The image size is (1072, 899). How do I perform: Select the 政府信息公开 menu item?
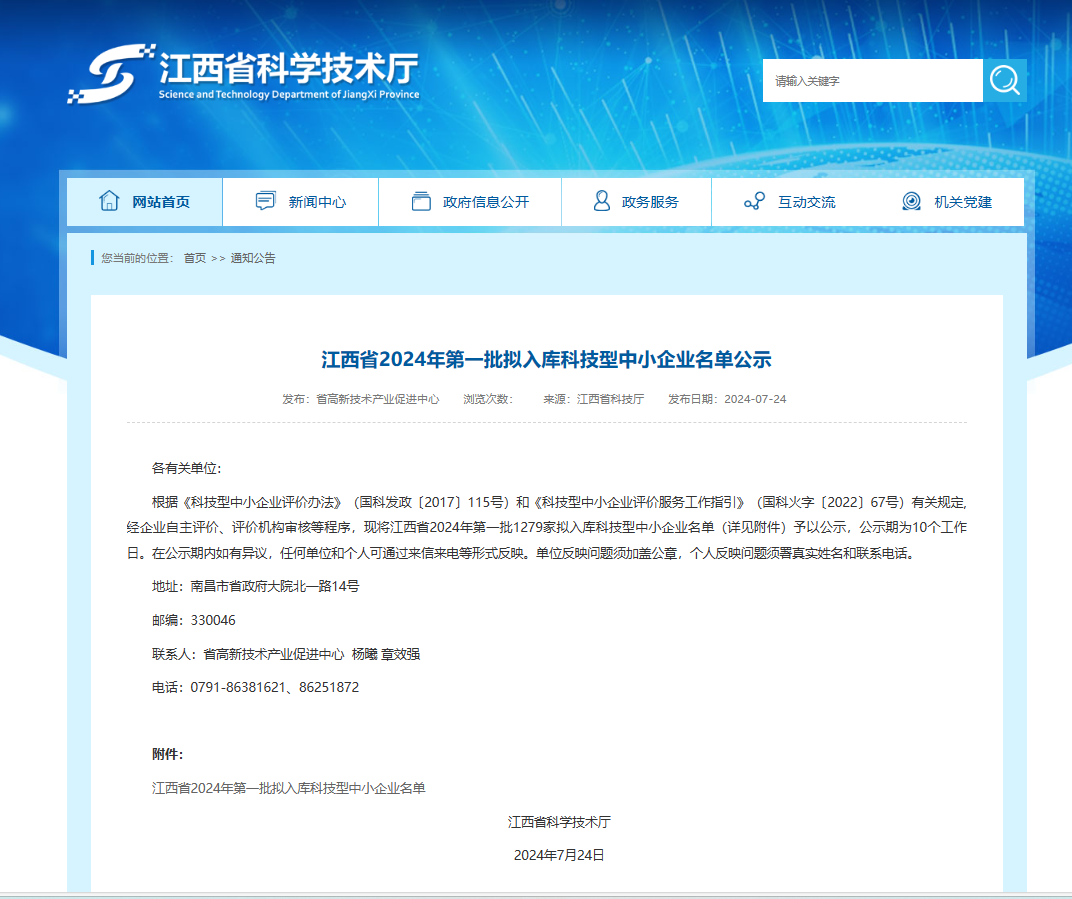486,202
